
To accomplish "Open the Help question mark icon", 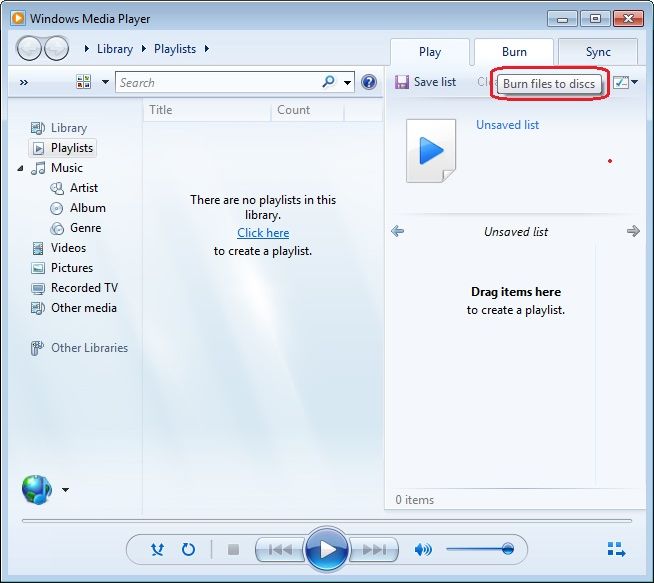I will click(x=368, y=83).
